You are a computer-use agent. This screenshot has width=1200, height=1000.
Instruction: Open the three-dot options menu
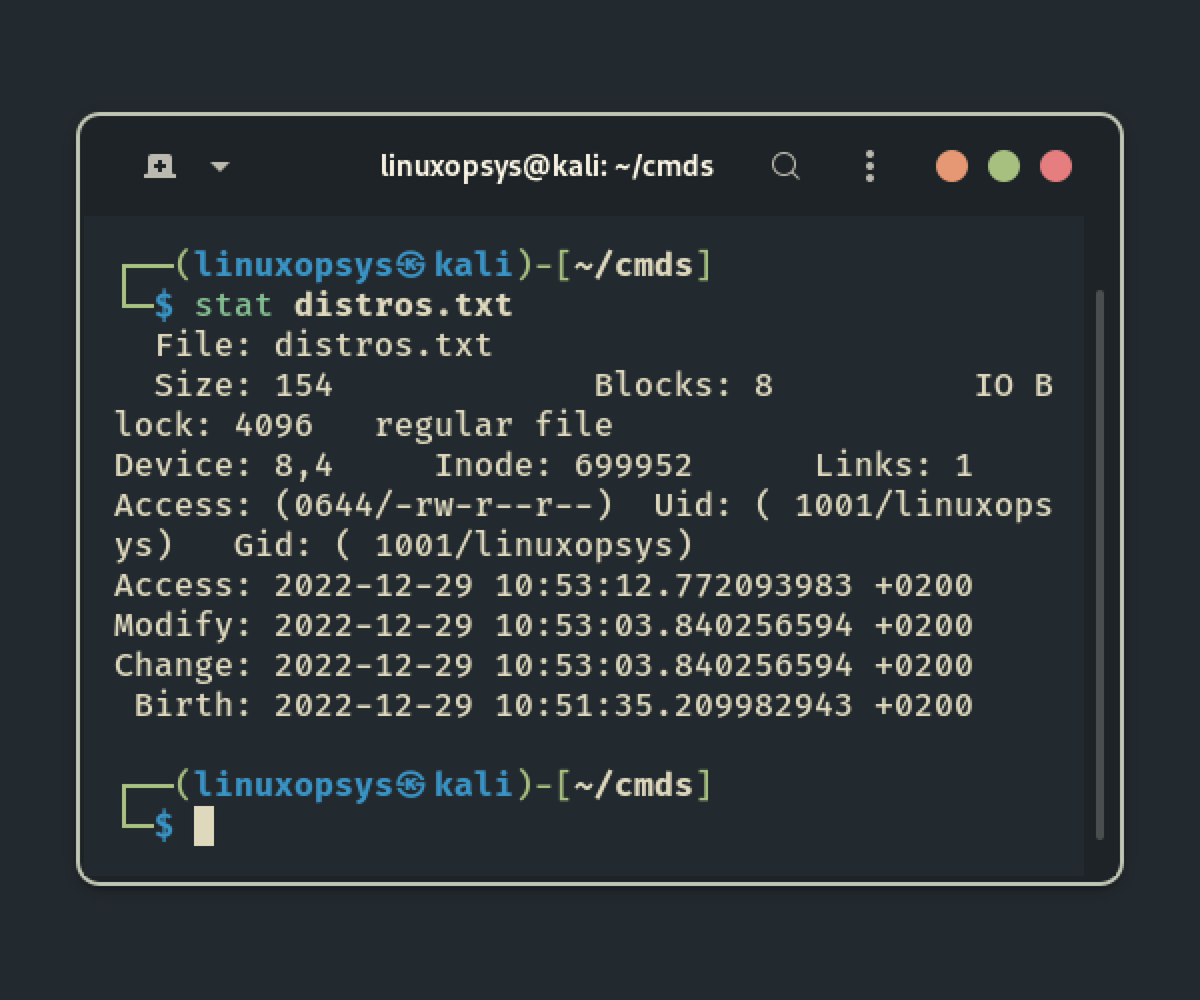pyautogui.click(x=869, y=166)
